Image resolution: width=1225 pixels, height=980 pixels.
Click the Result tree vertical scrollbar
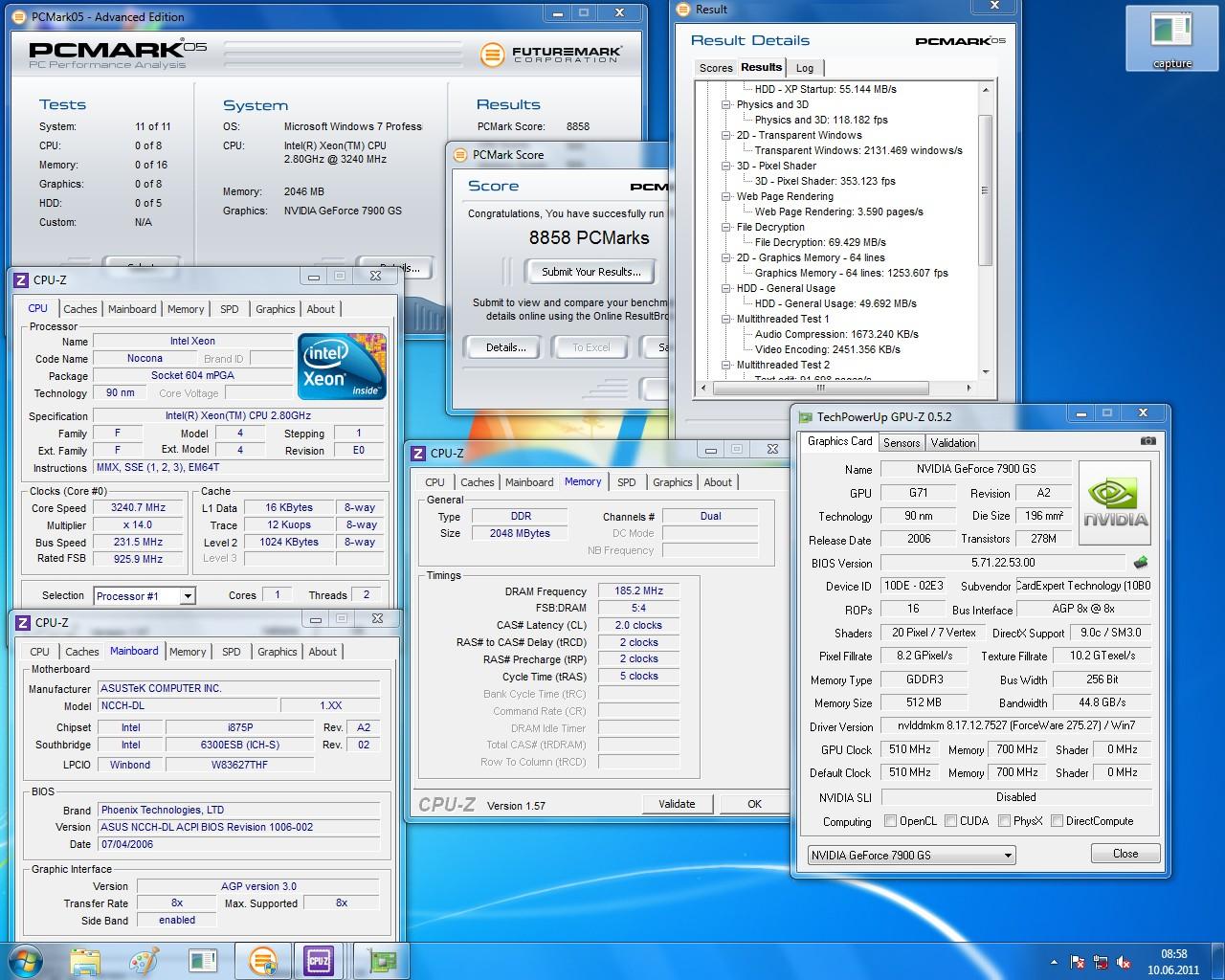986,190
